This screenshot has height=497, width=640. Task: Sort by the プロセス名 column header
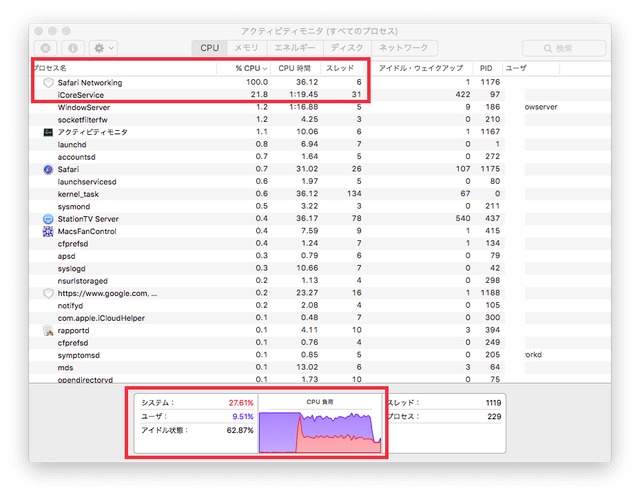124,68
